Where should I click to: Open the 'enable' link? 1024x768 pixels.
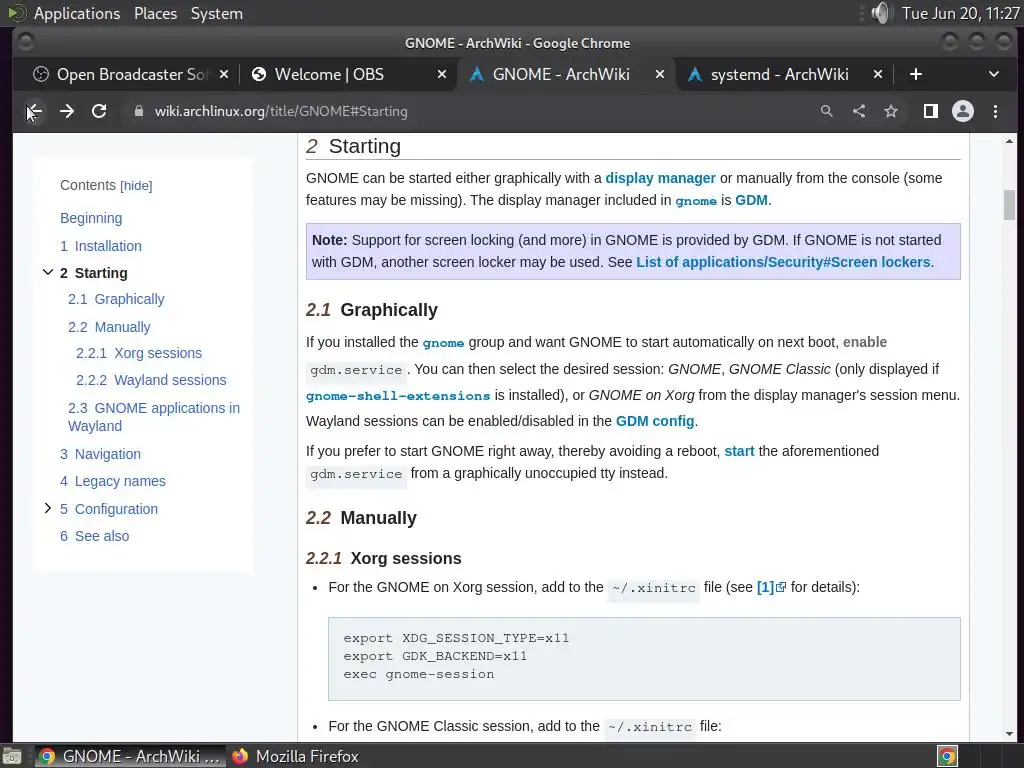865,342
